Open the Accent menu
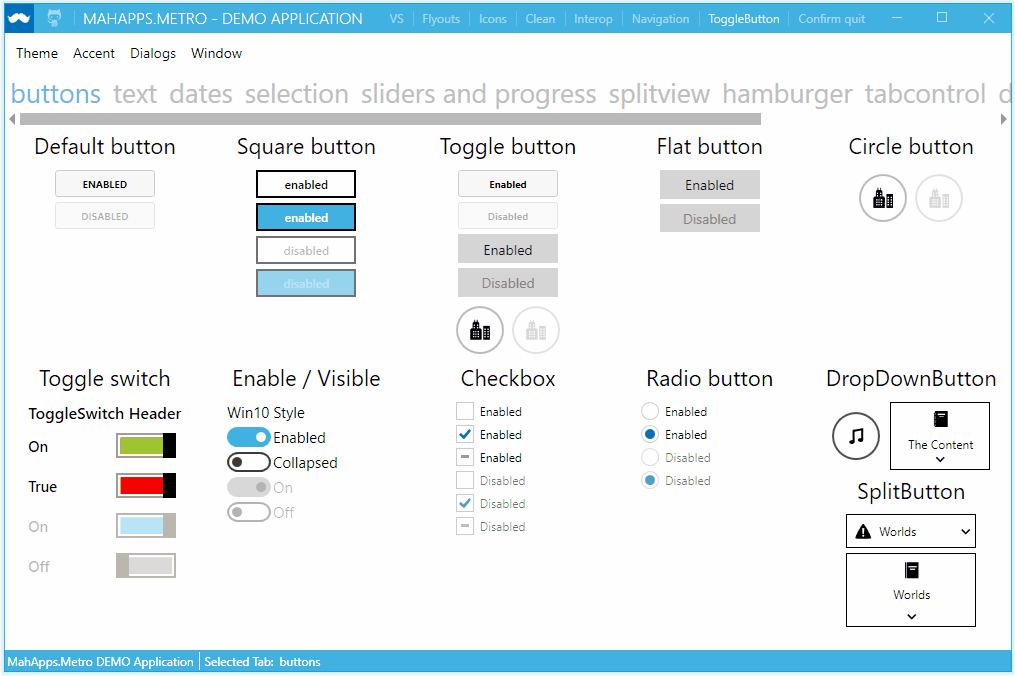 94,53
